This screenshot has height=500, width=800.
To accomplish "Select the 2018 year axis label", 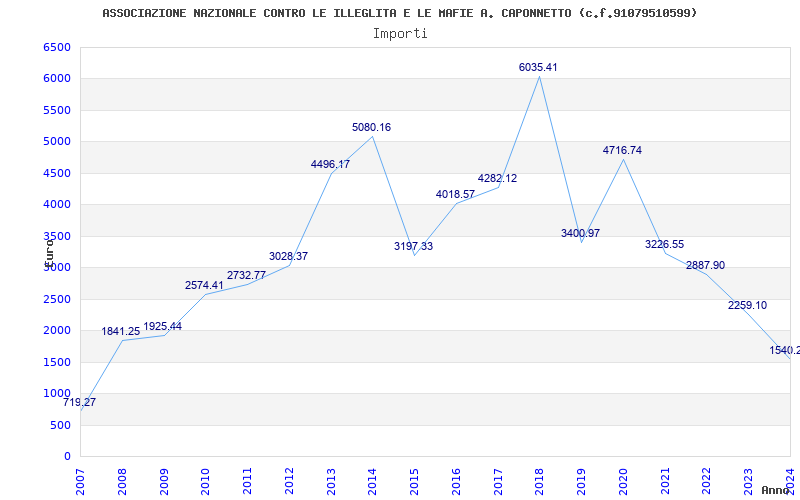I will (x=540, y=482).
